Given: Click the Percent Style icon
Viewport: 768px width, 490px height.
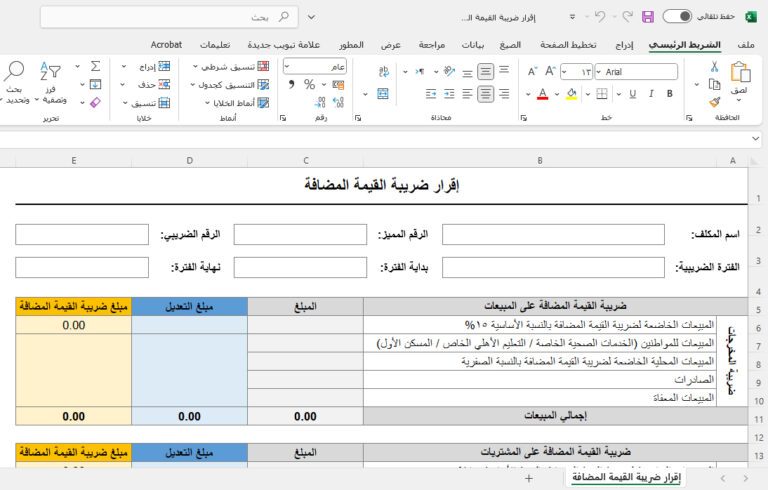Looking at the screenshot, I should pos(309,84).
